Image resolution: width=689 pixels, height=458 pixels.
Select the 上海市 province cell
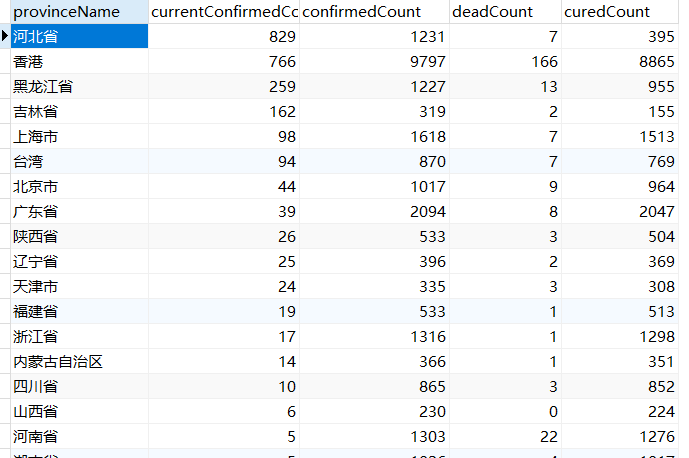[x=80, y=136]
